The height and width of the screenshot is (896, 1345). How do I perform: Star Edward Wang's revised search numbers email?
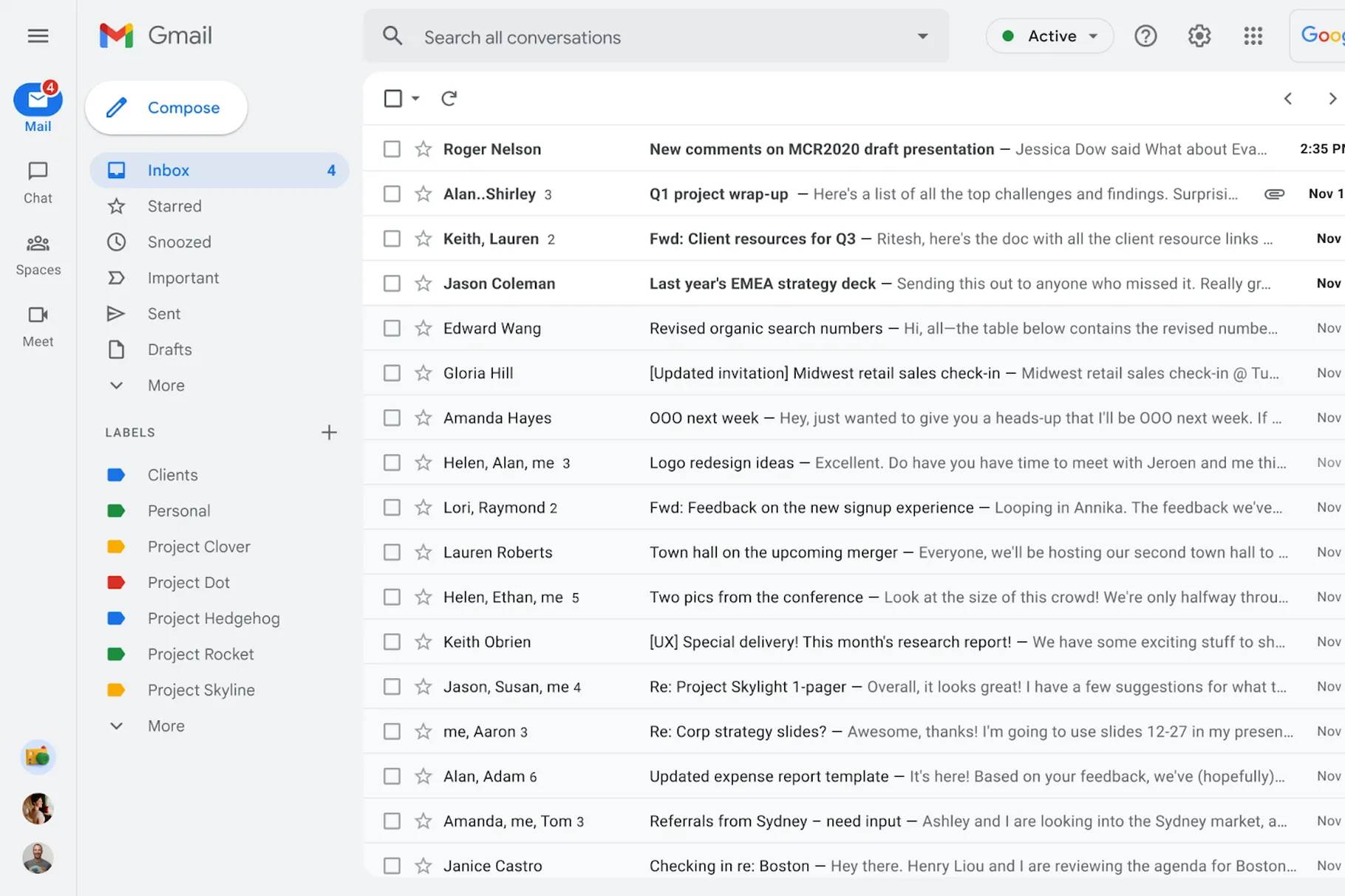(x=423, y=328)
